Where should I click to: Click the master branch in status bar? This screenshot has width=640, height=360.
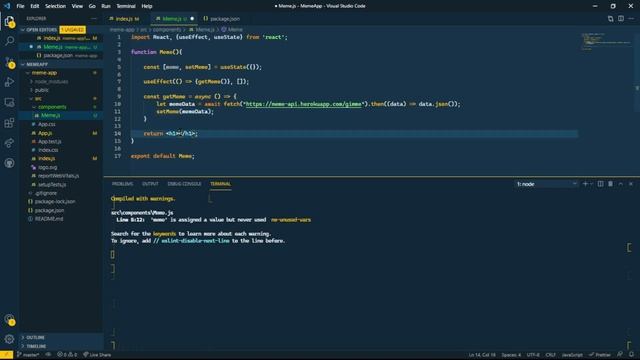tap(28, 355)
